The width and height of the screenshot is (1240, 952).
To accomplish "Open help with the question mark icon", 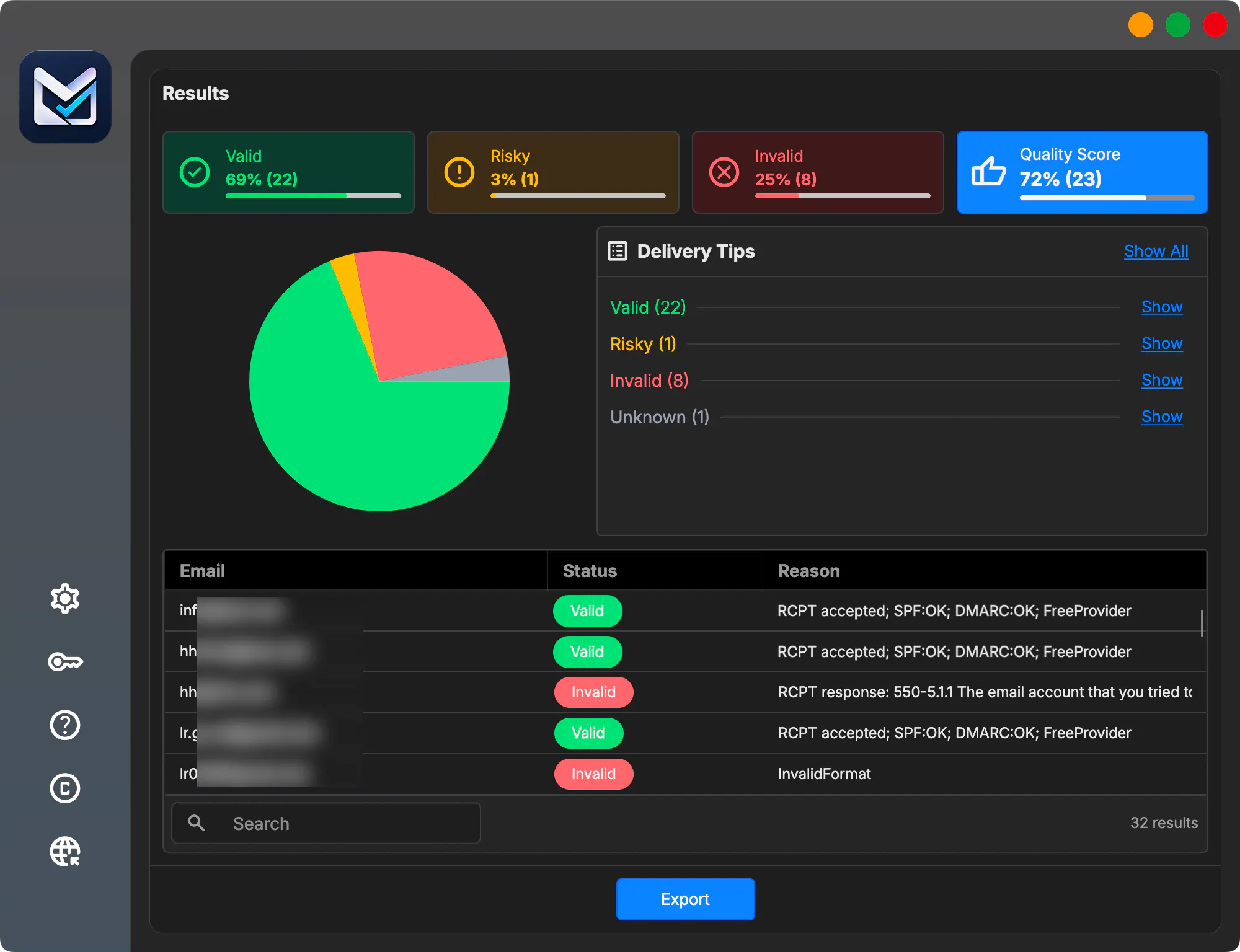I will 65,725.
